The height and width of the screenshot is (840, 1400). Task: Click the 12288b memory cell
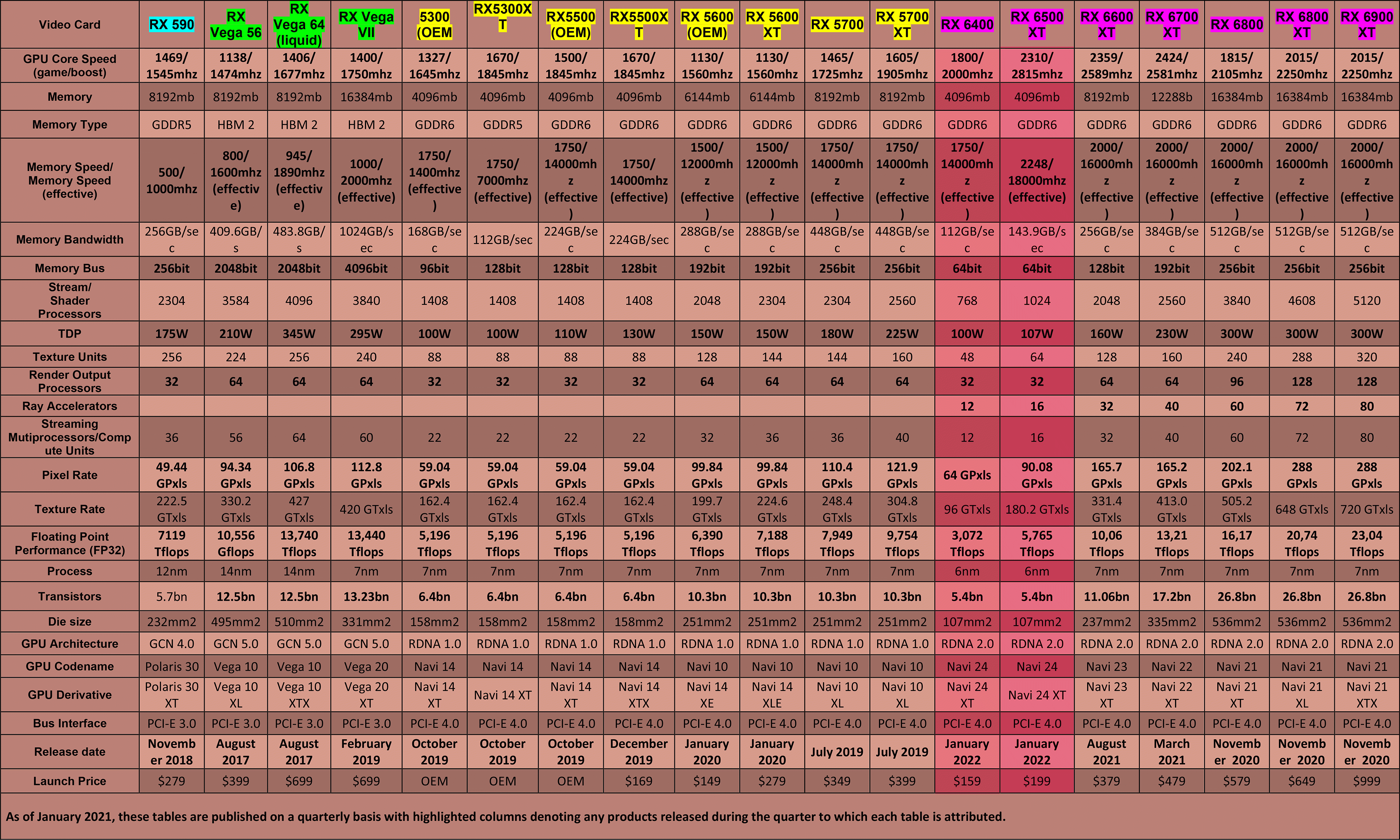(1171, 97)
